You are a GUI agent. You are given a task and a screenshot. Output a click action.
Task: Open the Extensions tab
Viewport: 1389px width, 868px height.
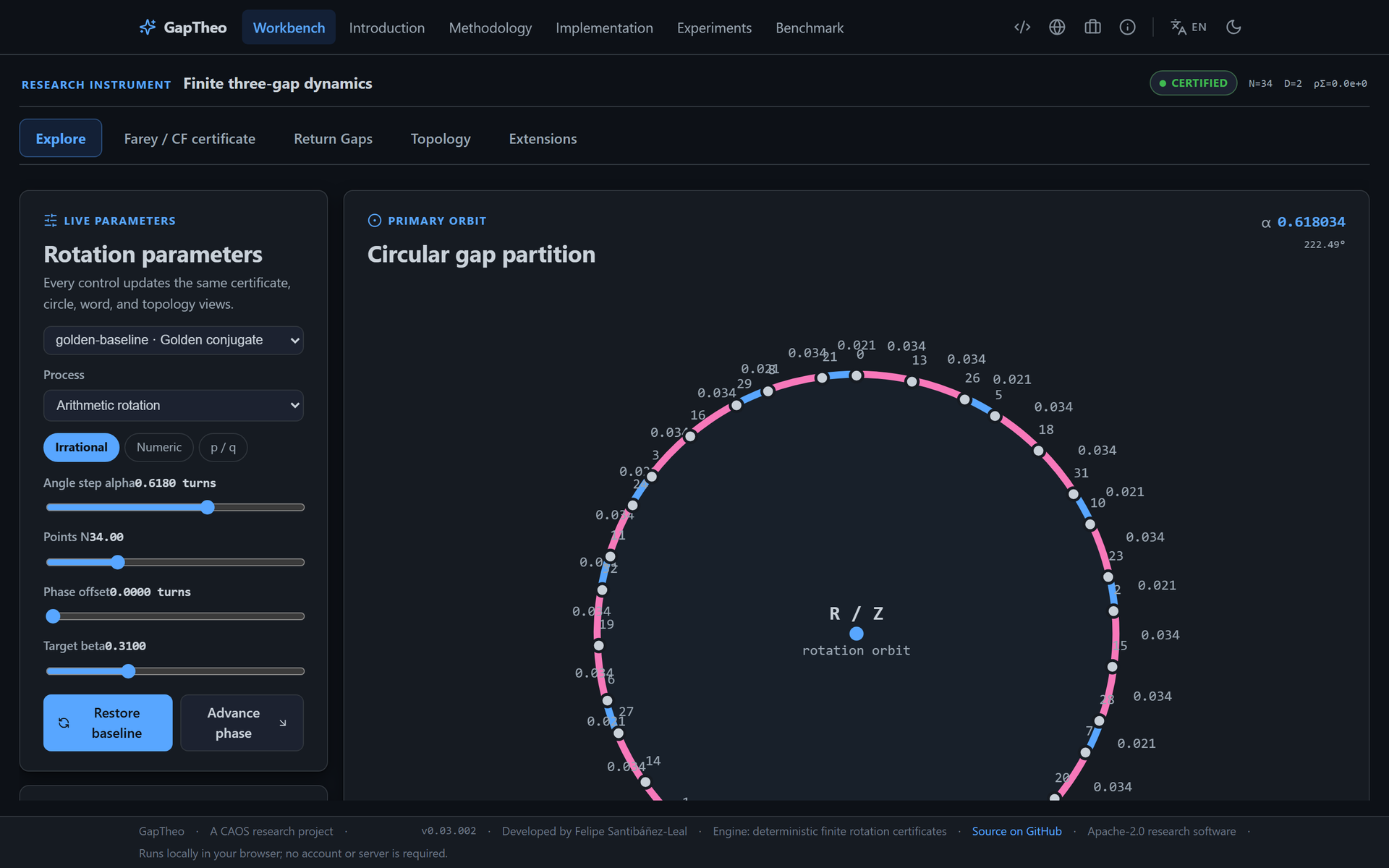[x=543, y=138]
